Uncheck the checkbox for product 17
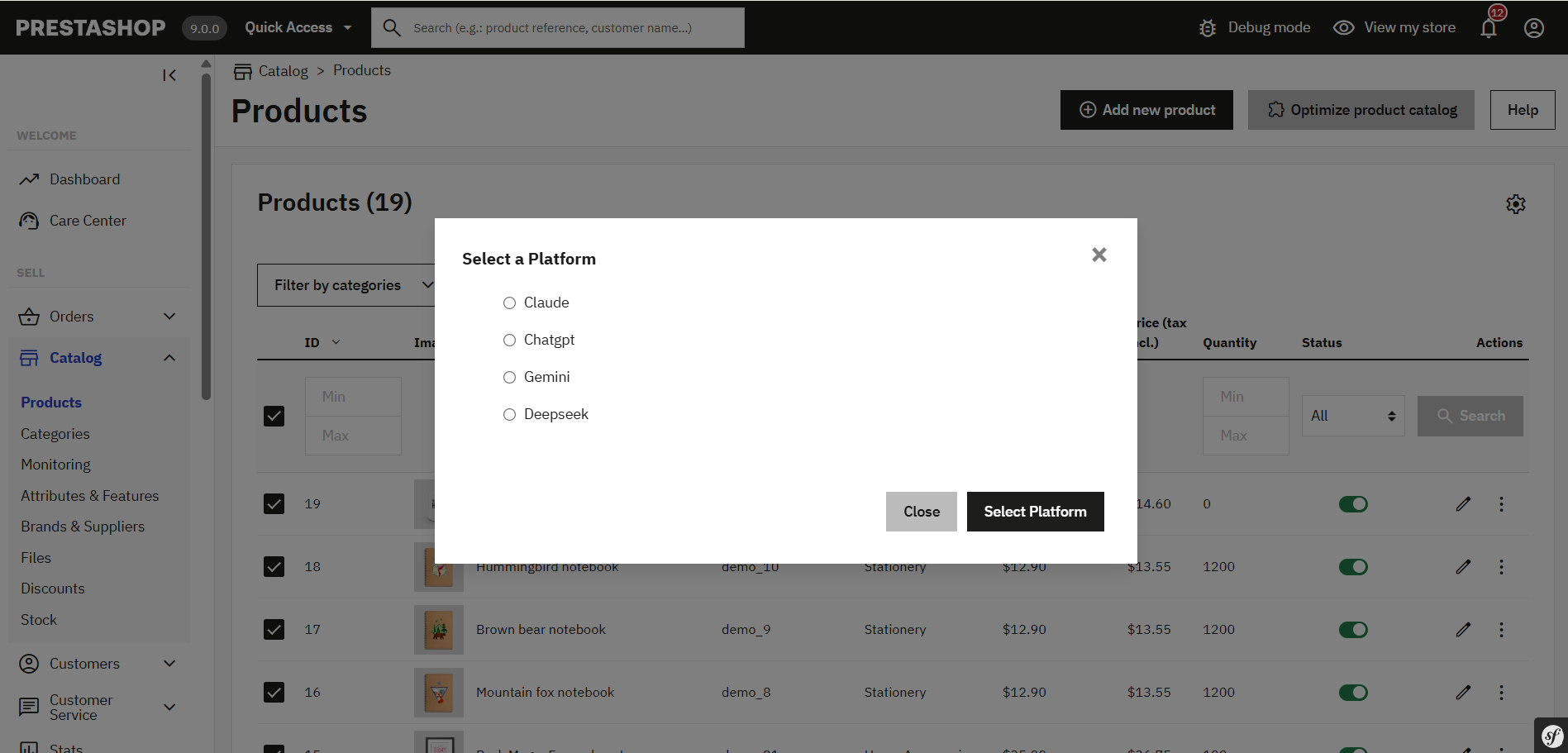The width and height of the screenshot is (1568, 753). tap(274, 630)
